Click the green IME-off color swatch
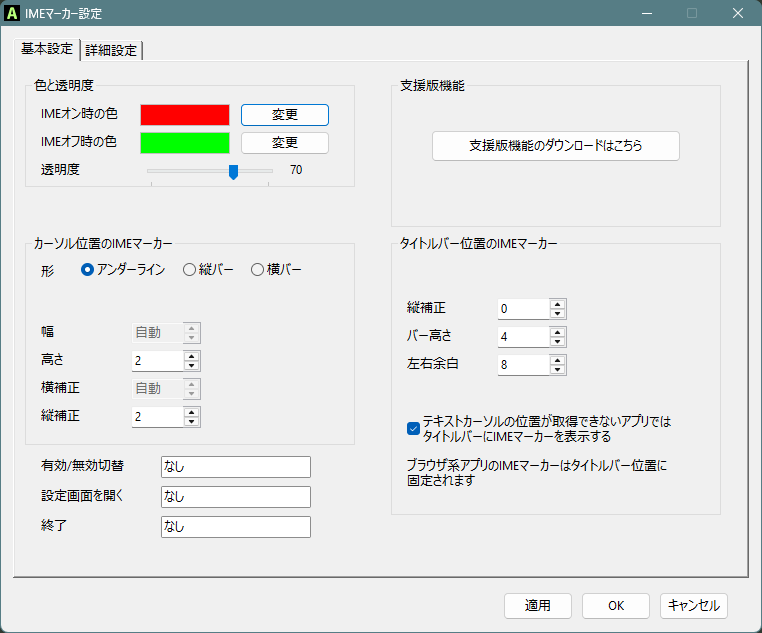This screenshot has width=762, height=633. (x=185, y=143)
